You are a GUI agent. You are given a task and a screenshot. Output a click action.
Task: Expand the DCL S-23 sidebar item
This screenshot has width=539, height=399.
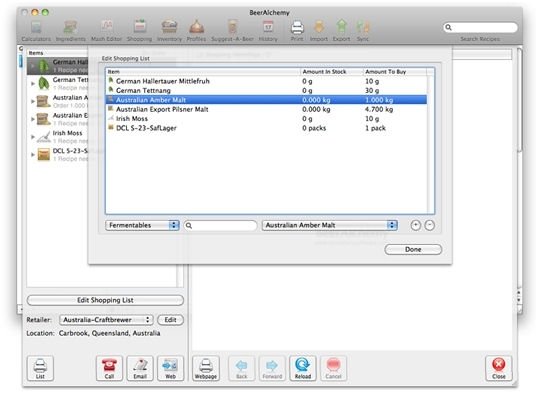(33, 155)
